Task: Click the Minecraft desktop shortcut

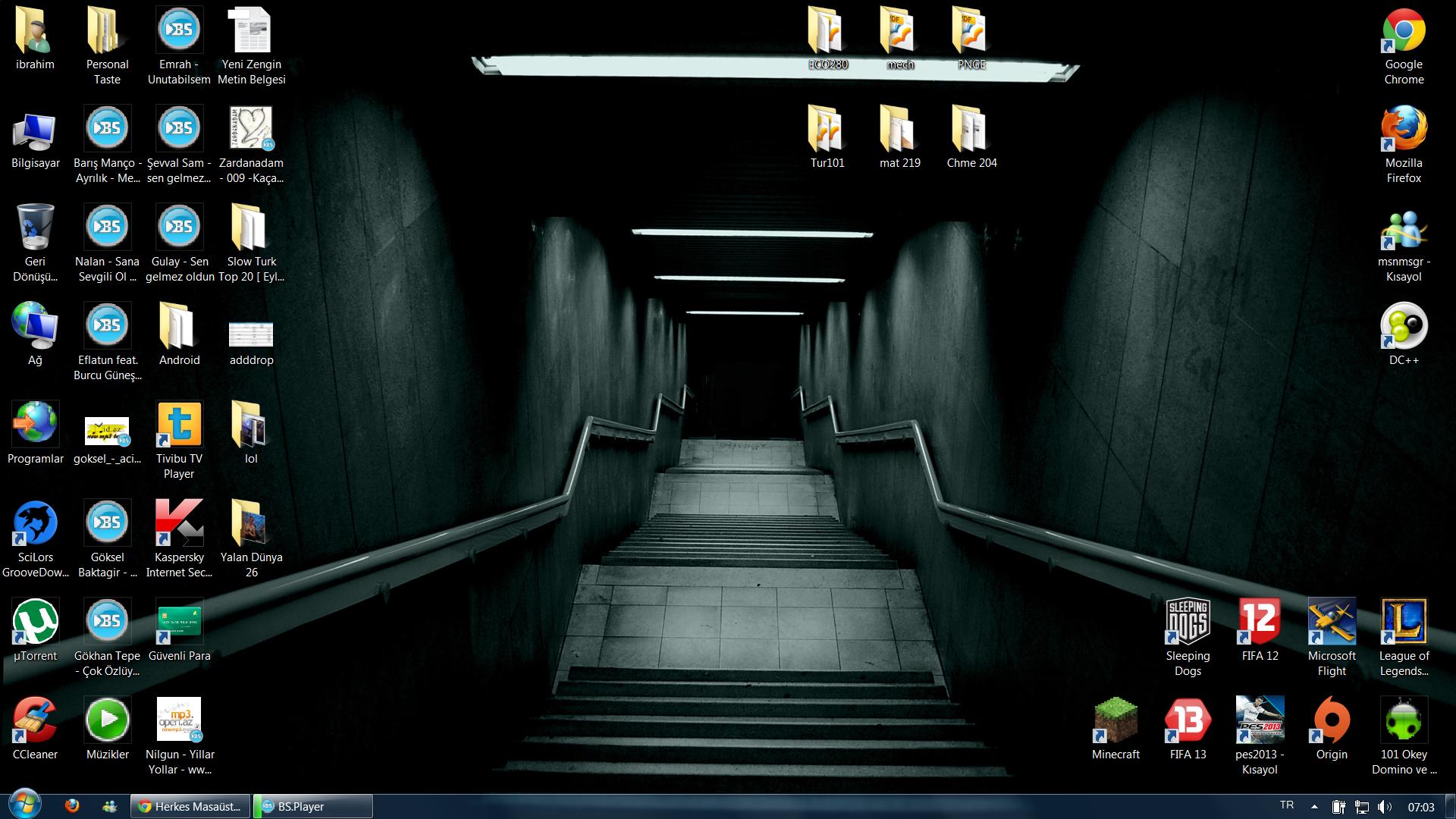Action: point(1116,721)
